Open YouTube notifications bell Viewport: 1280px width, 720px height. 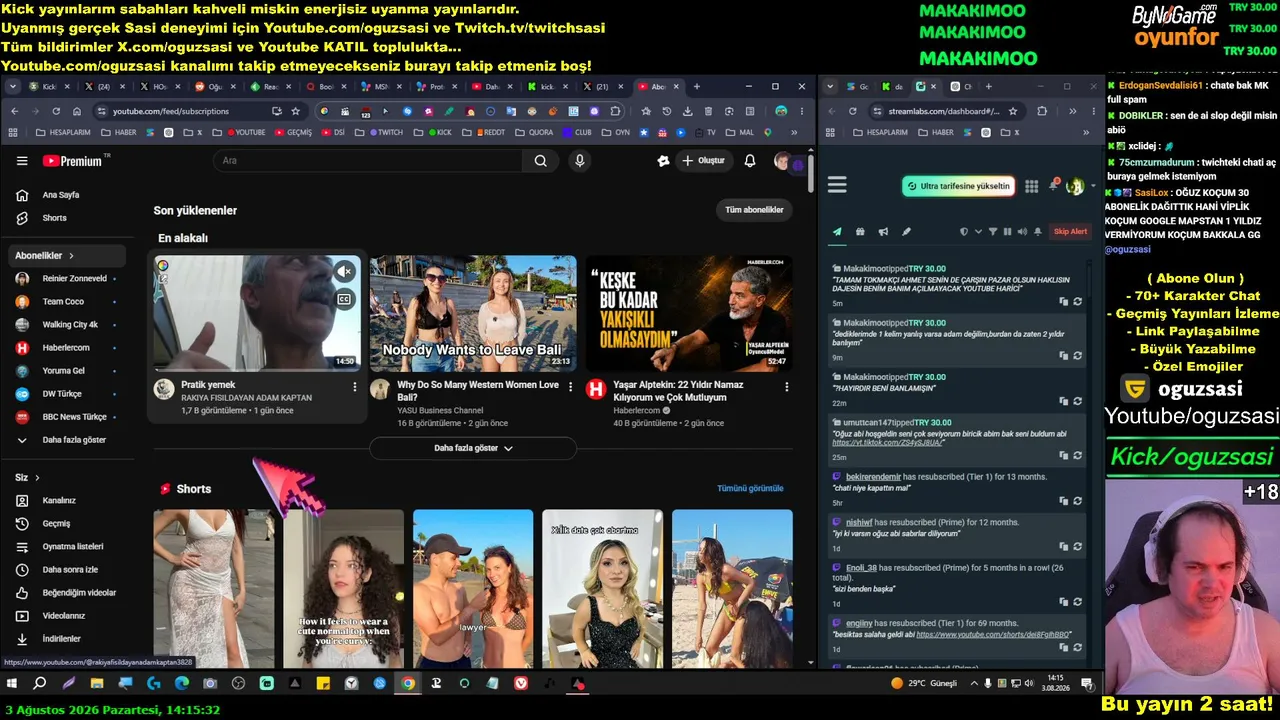750,161
